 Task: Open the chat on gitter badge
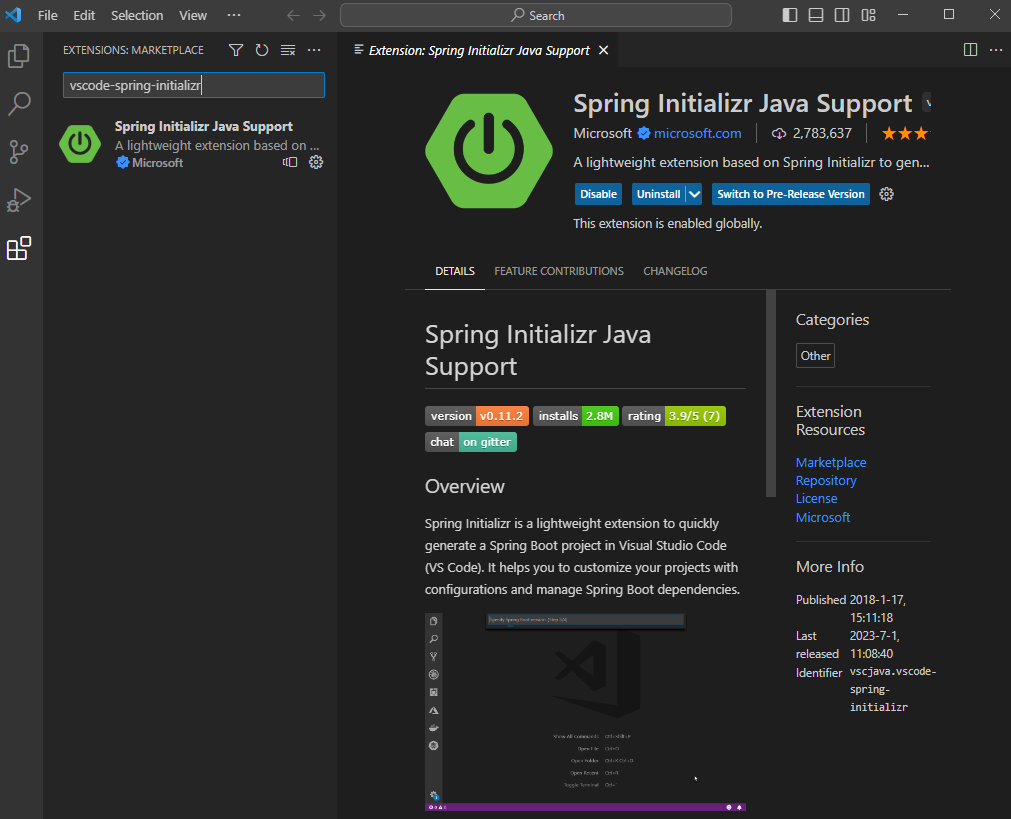[x=471, y=442]
